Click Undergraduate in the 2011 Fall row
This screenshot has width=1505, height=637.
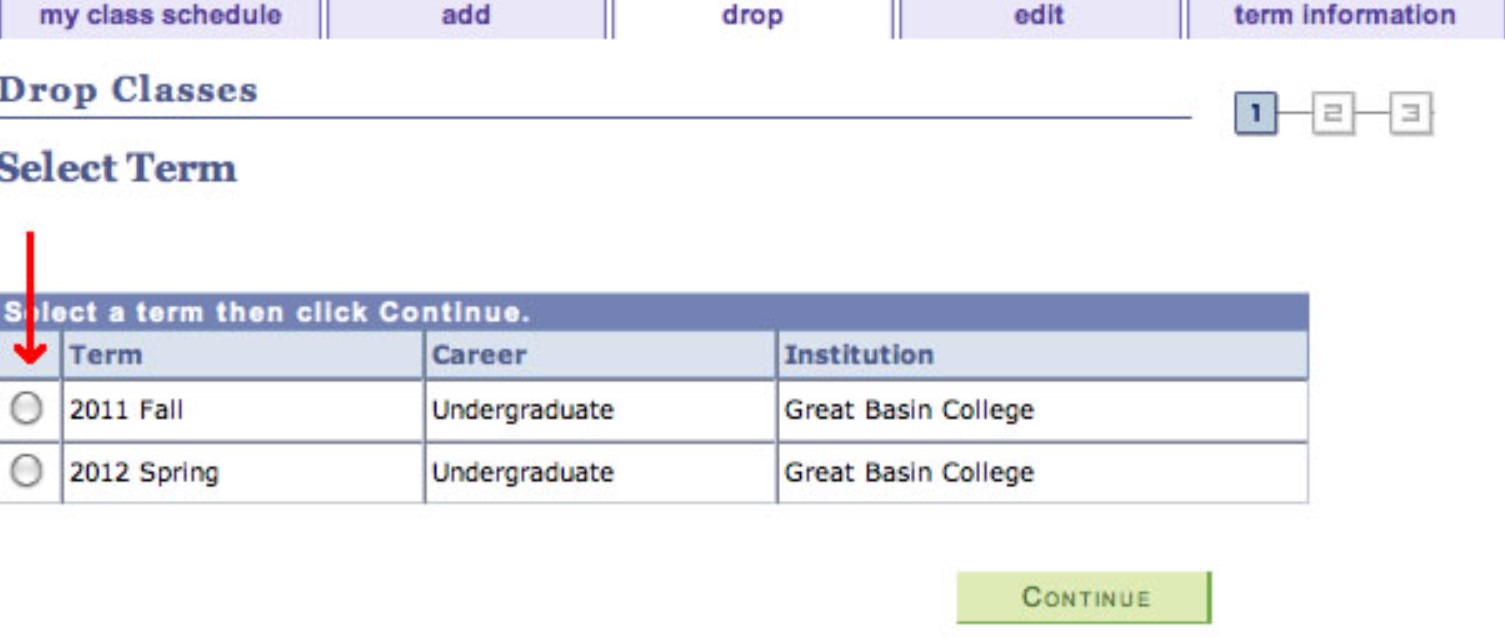pyautogui.click(x=522, y=410)
